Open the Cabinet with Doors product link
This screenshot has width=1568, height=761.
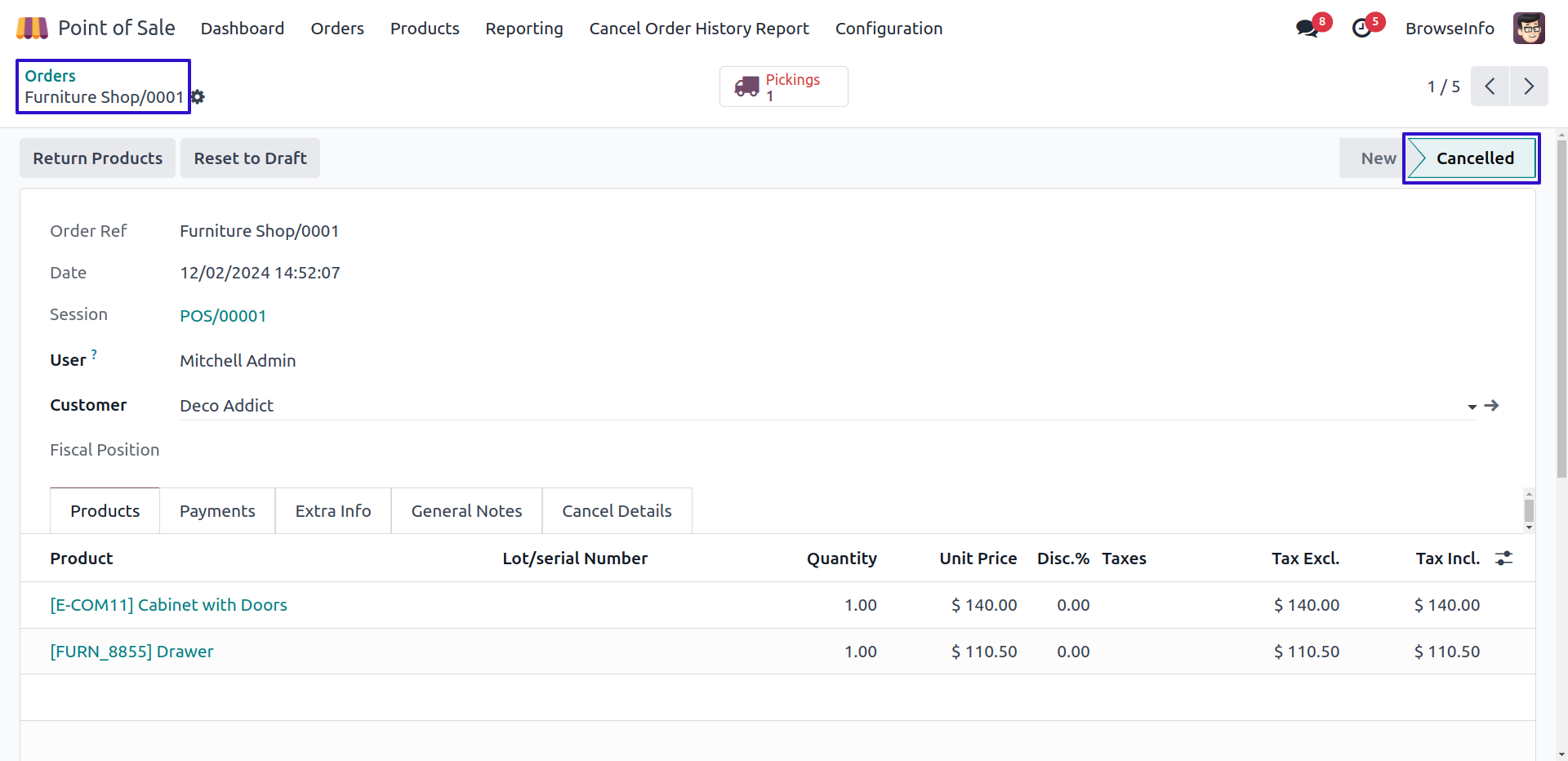coord(168,605)
